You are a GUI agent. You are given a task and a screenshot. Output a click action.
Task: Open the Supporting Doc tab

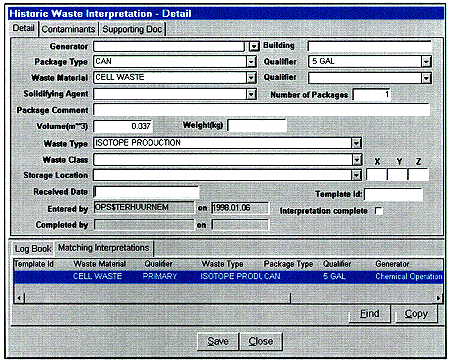pos(132,29)
